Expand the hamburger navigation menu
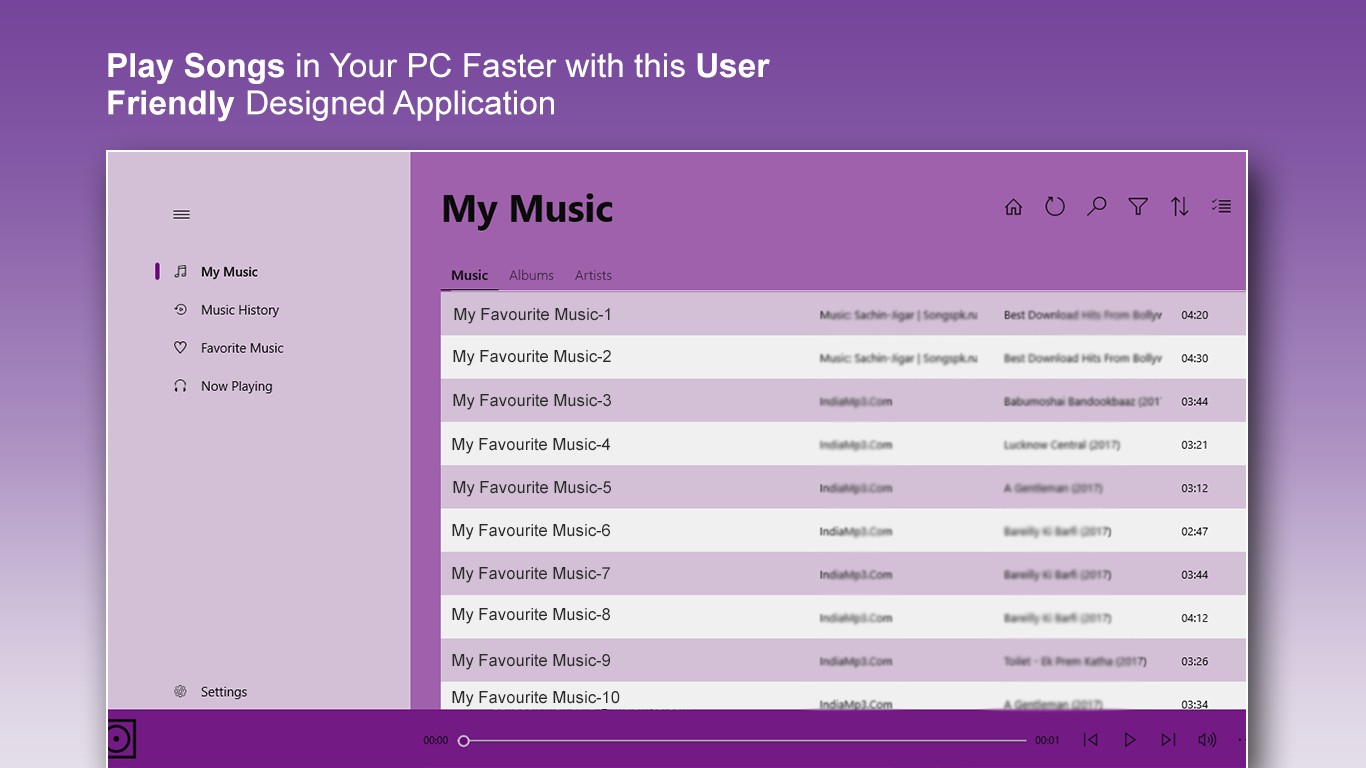The height and width of the screenshot is (768, 1366). [181, 214]
